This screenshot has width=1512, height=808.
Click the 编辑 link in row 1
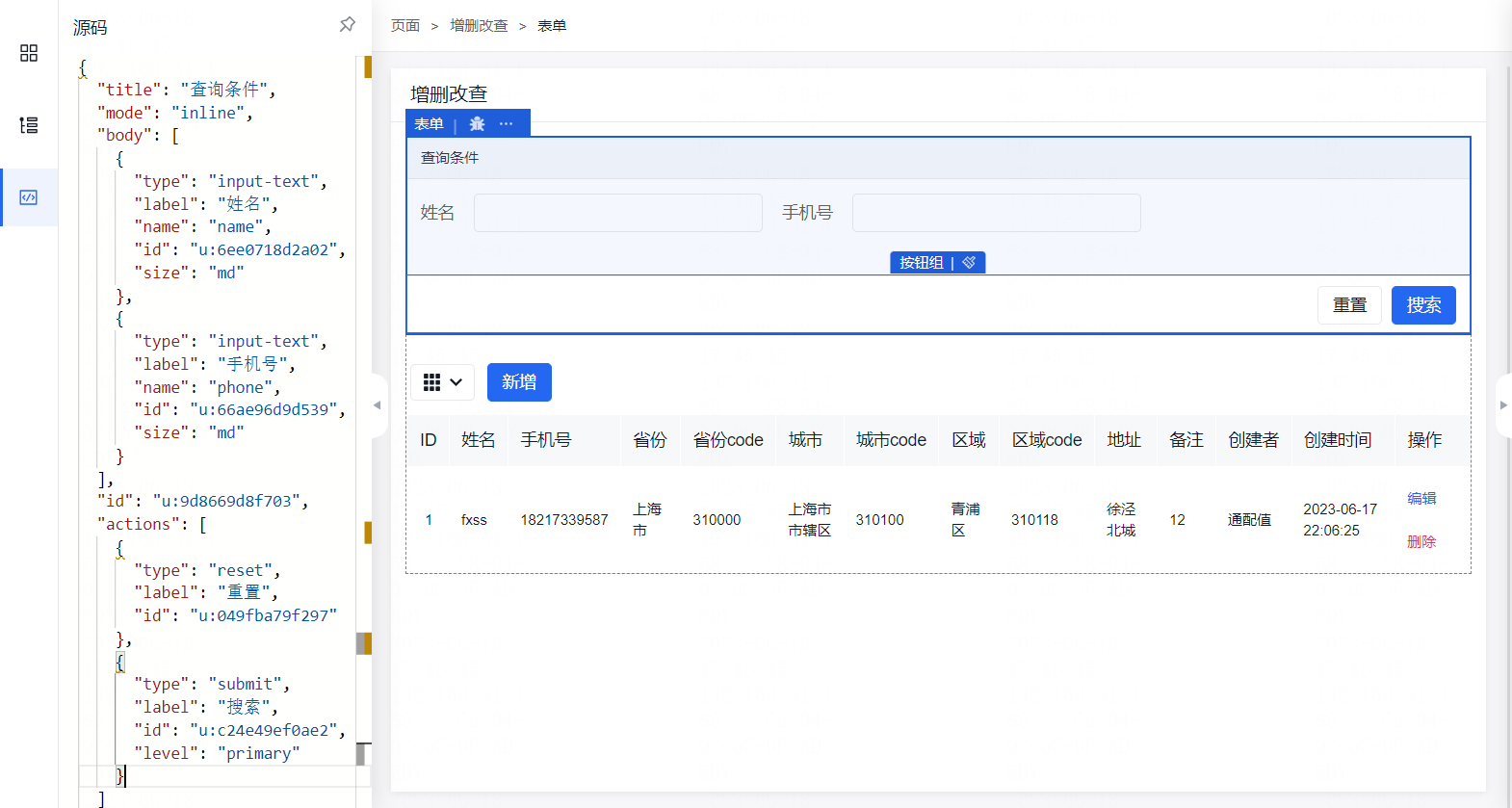[x=1421, y=498]
